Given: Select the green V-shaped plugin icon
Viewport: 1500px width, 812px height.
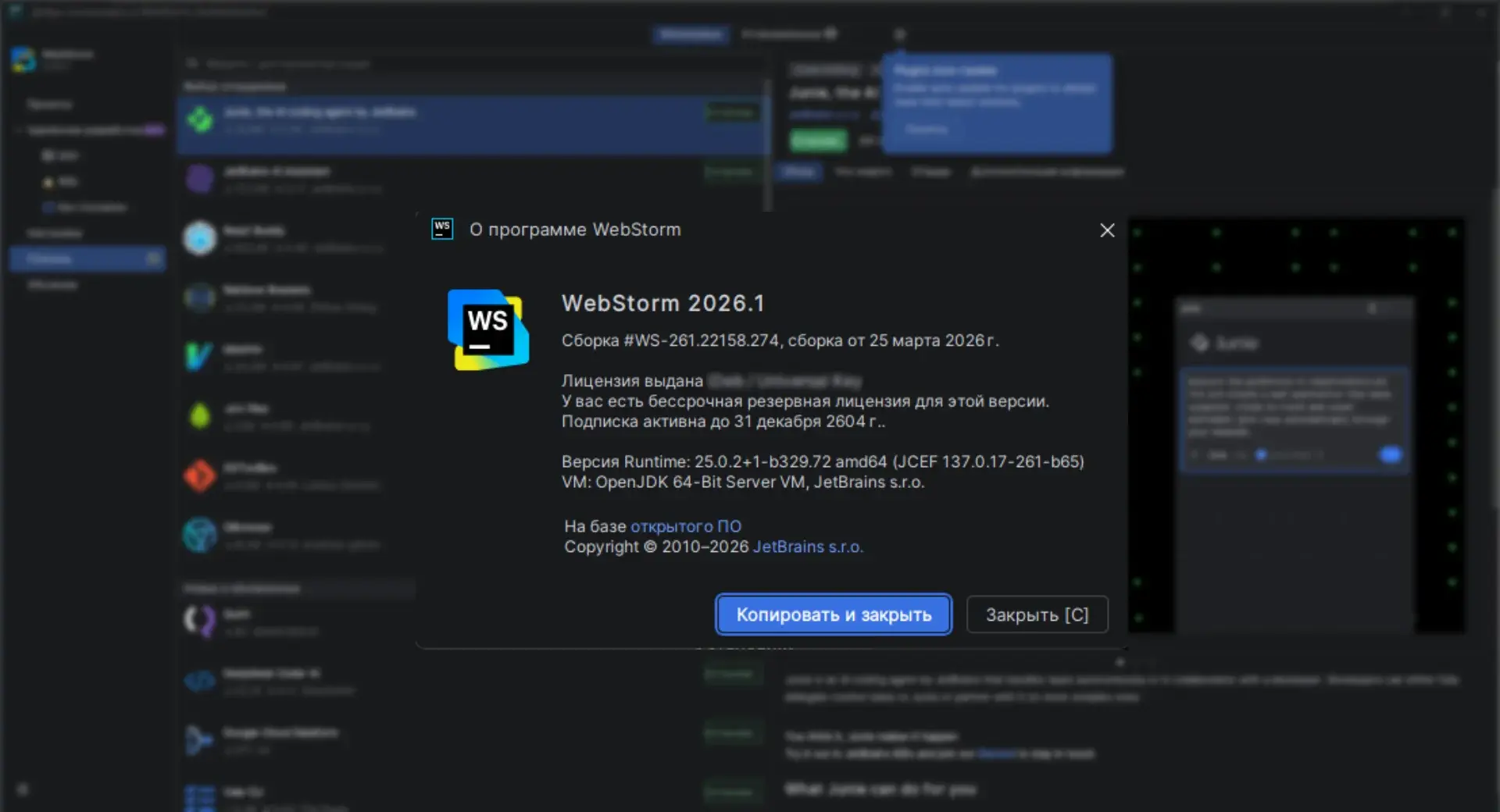Looking at the screenshot, I should pos(198,357).
